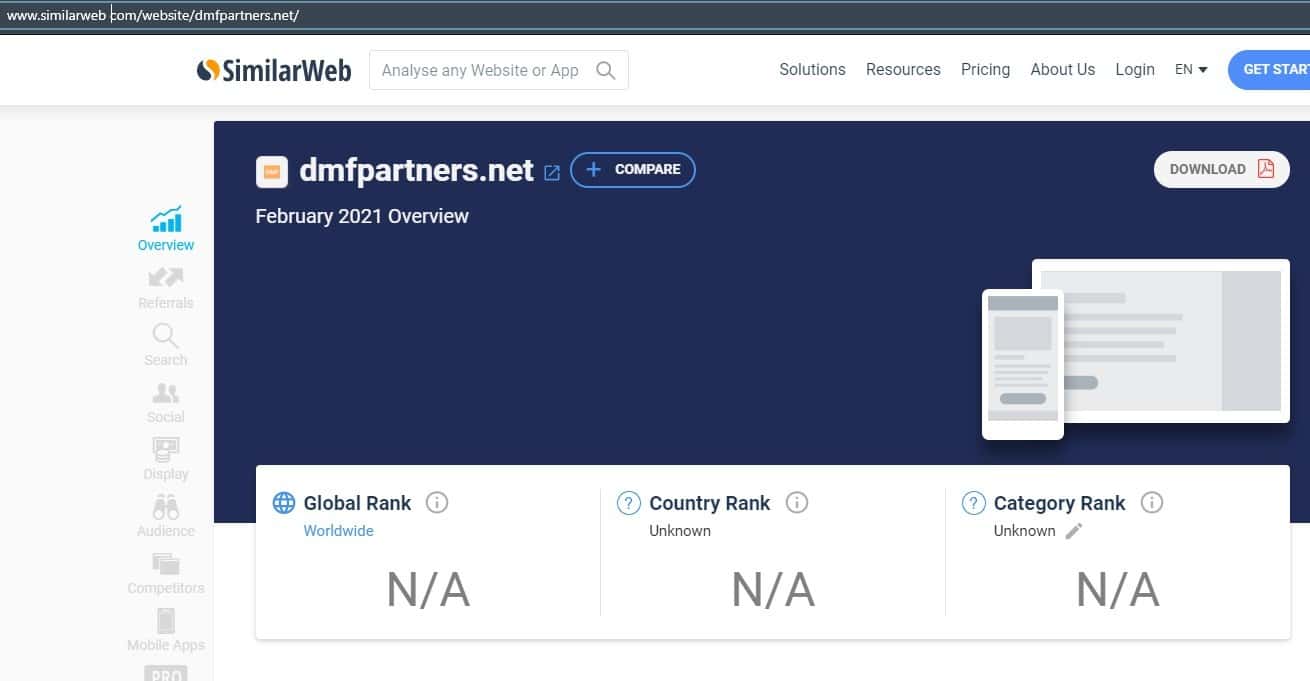Click the February 2021 Overview text
Image resolution: width=1310 pixels, height=681 pixels.
362,216
